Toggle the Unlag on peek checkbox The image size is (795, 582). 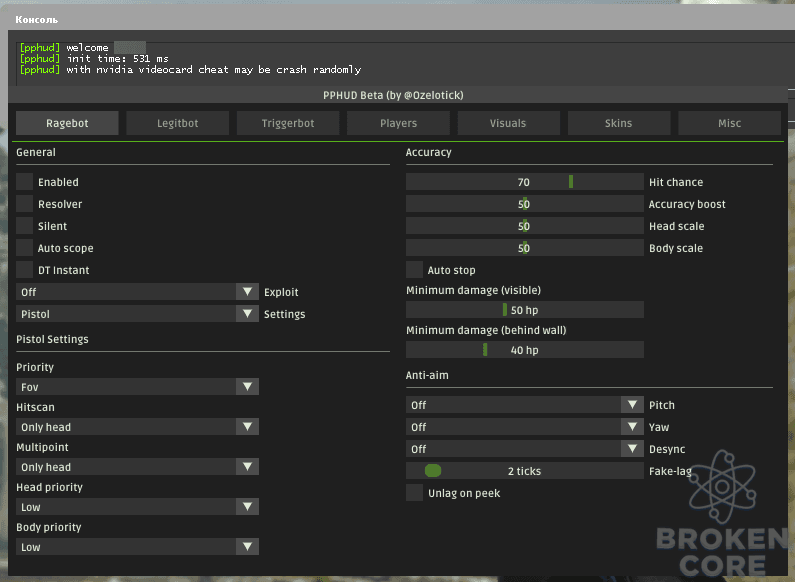click(x=414, y=492)
